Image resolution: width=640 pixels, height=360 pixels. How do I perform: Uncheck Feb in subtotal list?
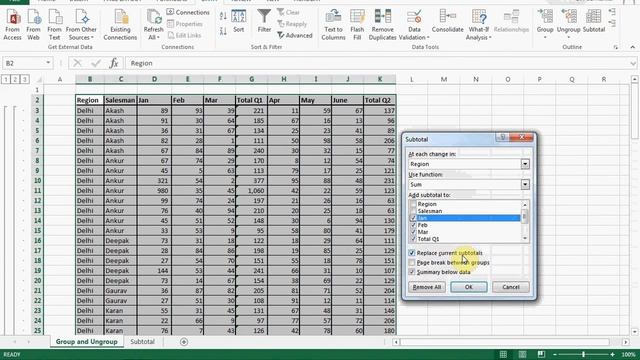pyautogui.click(x=413, y=225)
